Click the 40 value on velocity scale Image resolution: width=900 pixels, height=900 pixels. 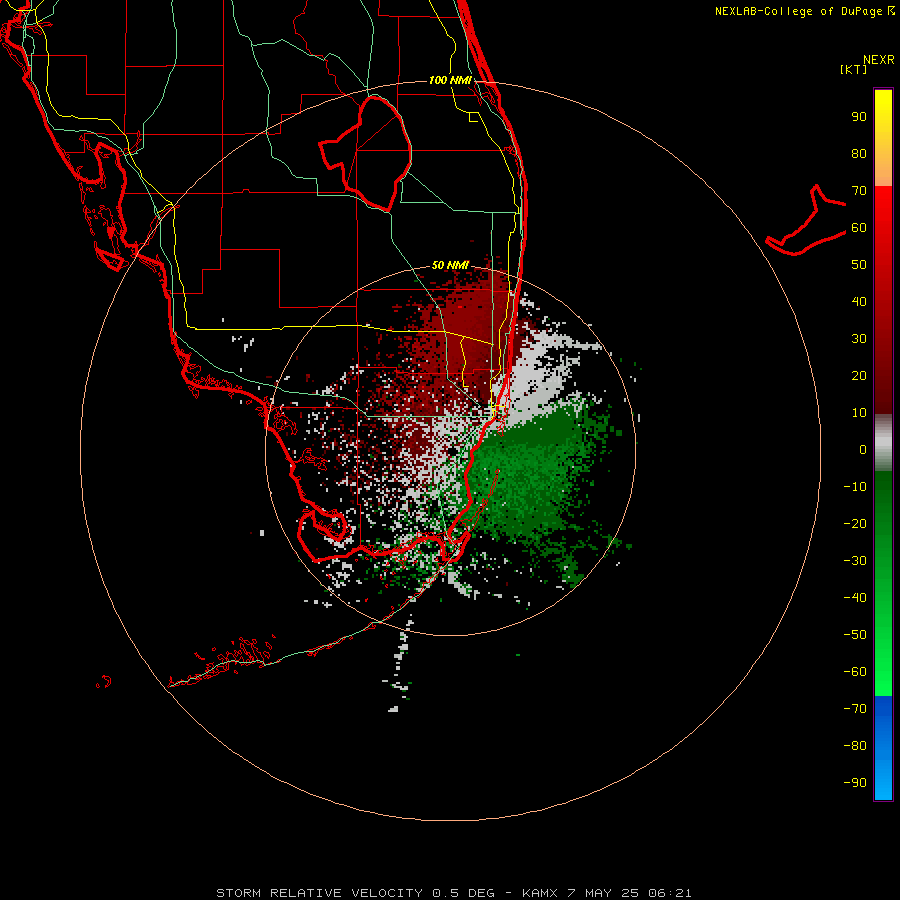pyautogui.click(x=859, y=301)
